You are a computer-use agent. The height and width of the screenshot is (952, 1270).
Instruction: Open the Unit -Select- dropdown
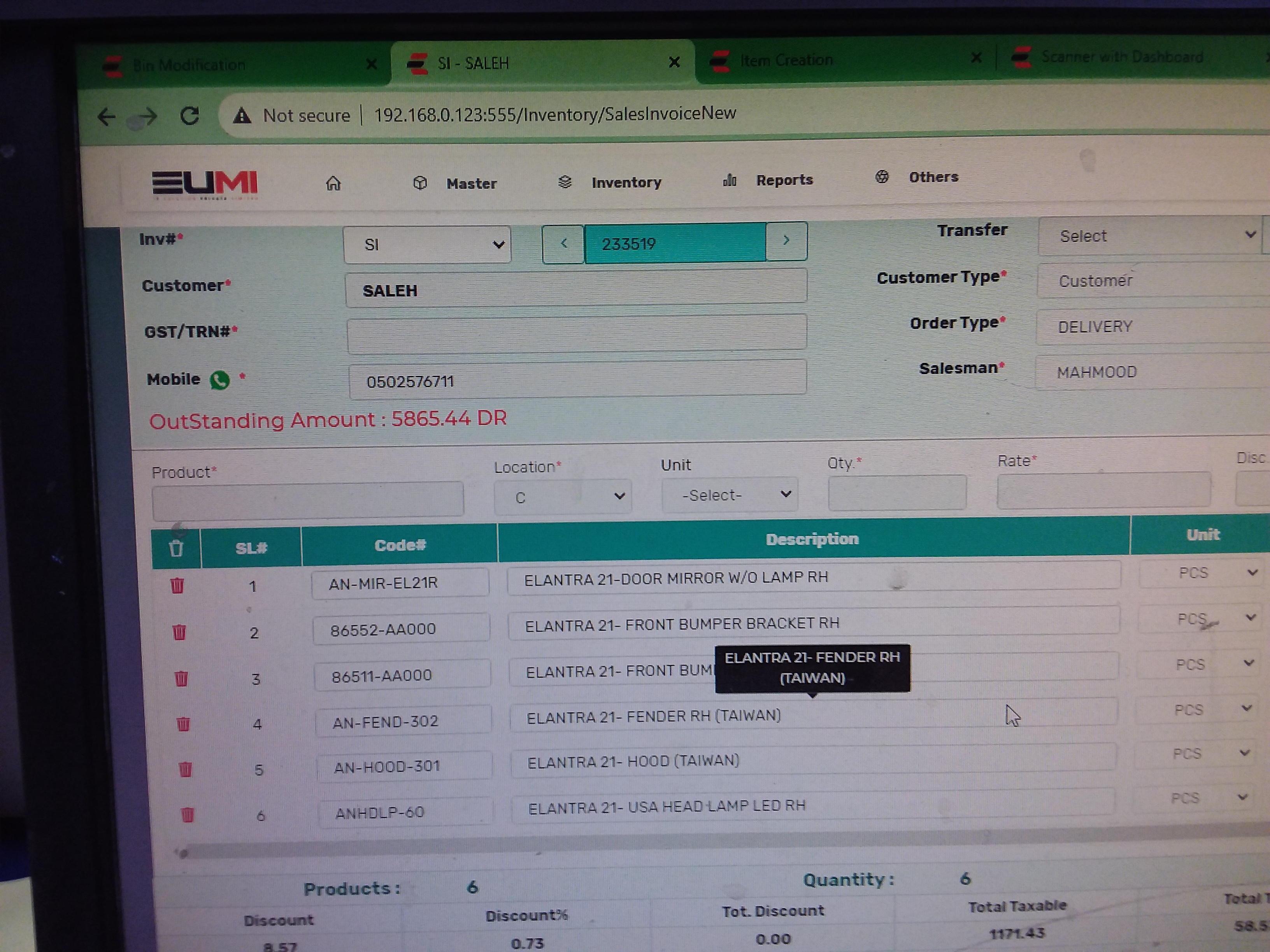(x=730, y=495)
